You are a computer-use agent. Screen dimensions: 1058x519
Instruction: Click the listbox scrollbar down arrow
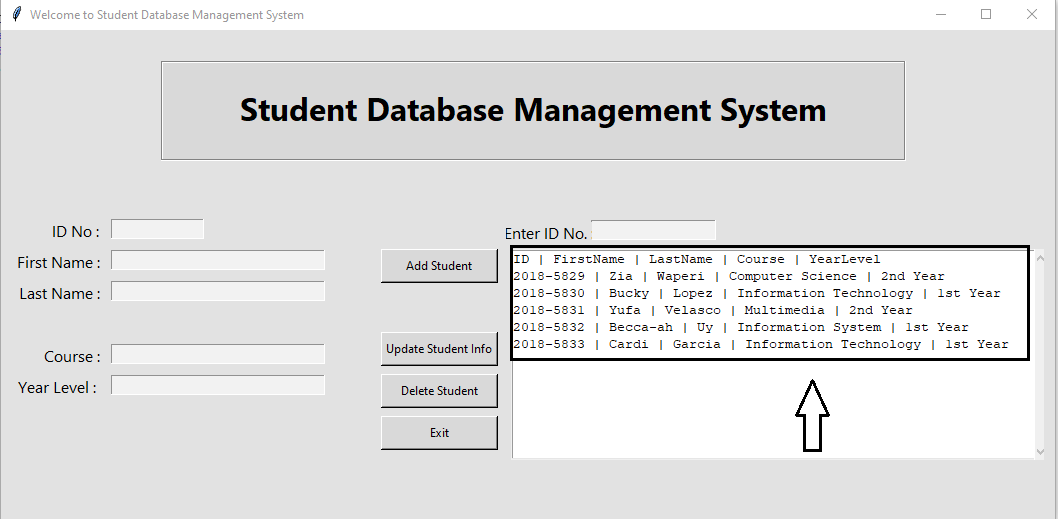[x=1040, y=452]
